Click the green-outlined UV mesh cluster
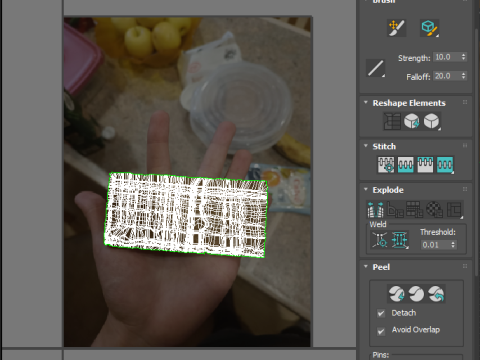 click(186, 215)
